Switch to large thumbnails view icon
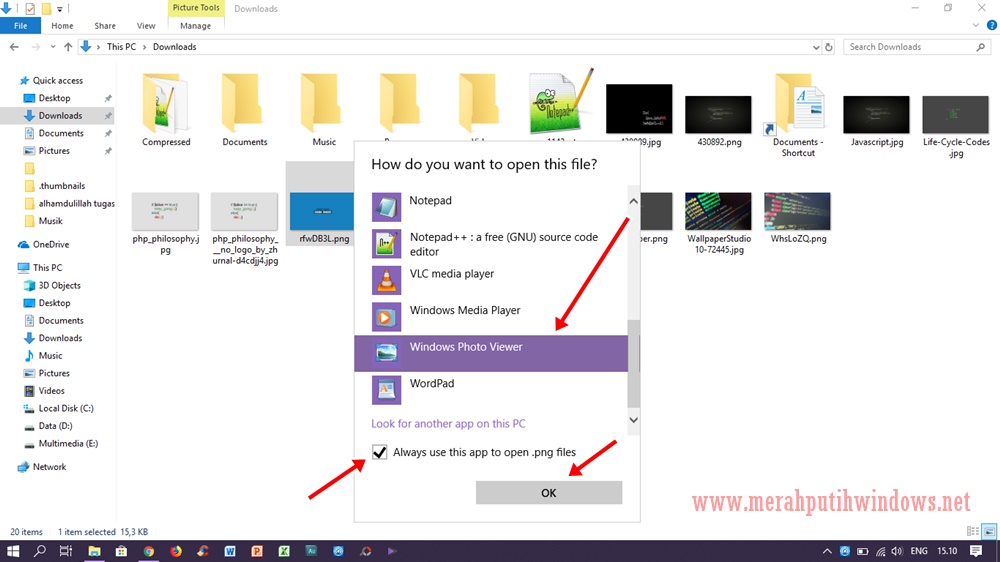The image size is (1000, 562). pyautogui.click(x=989, y=531)
